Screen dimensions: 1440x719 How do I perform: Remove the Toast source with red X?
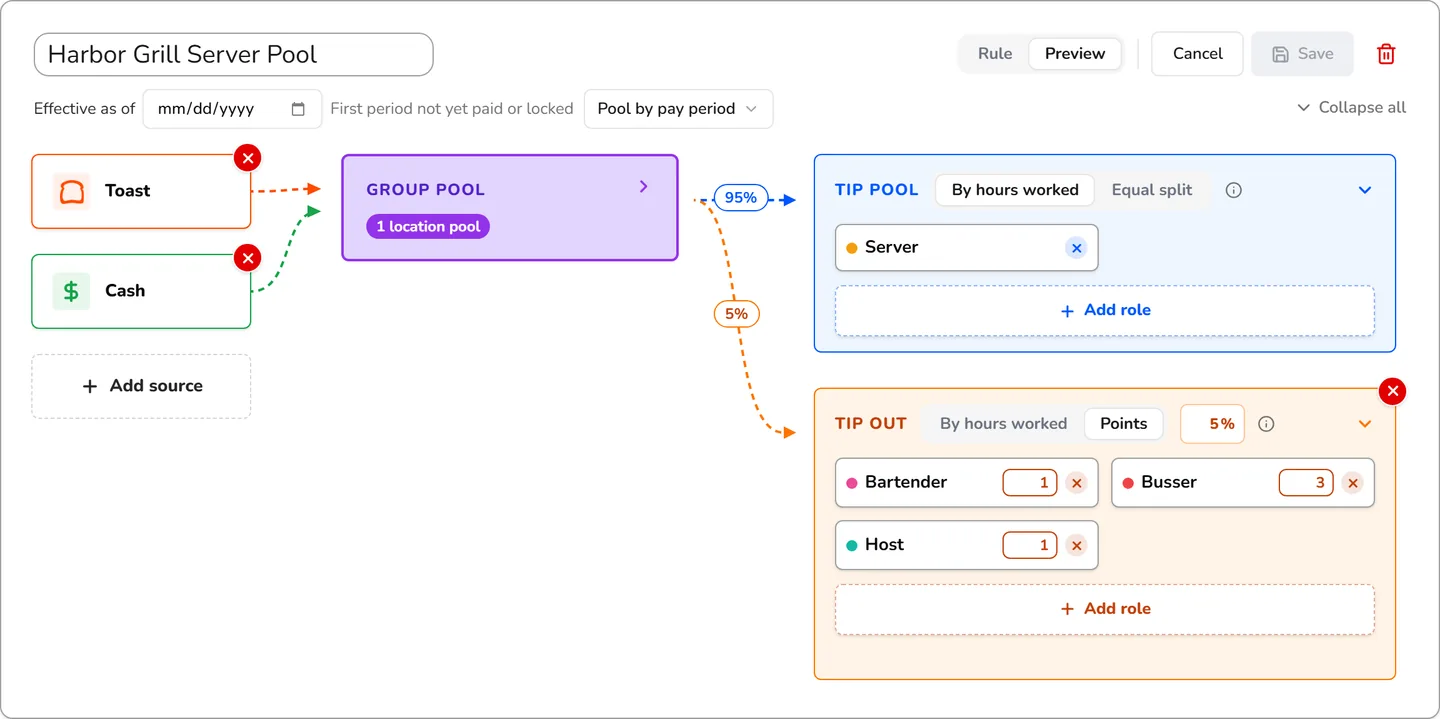248,158
